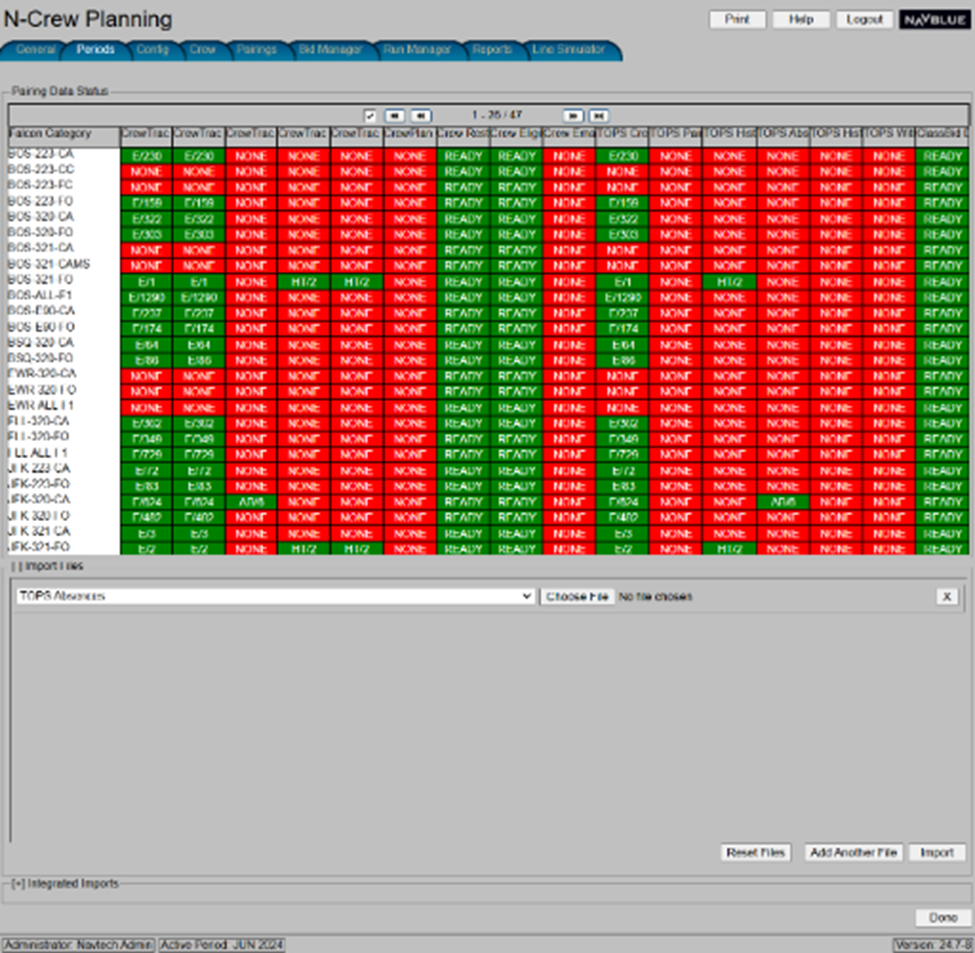Screen dimensions: 975x953
Task: Select the Periods tab
Action: click(95, 50)
